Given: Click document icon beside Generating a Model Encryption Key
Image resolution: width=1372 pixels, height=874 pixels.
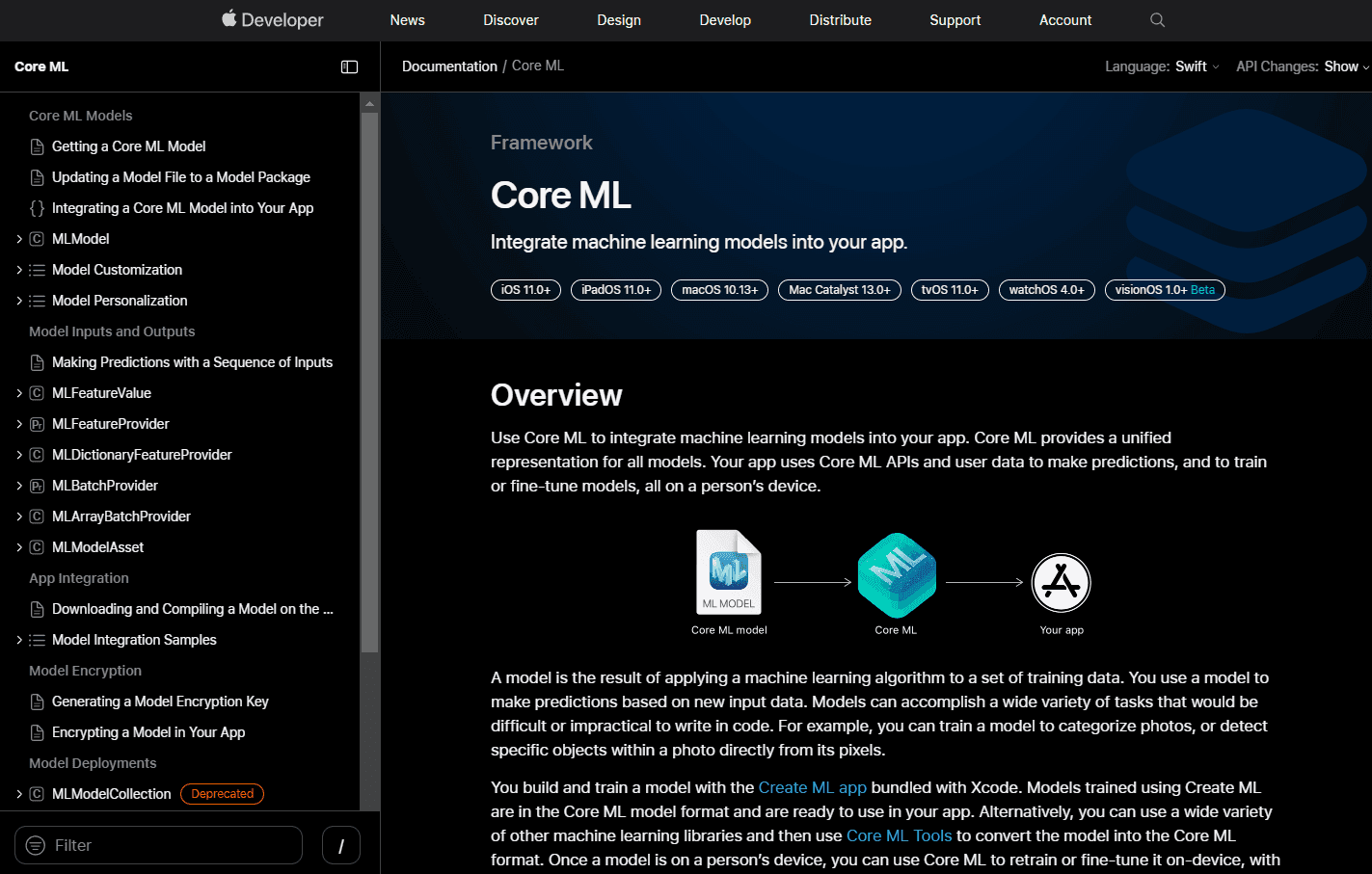Looking at the screenshot, I should [37, 702].
